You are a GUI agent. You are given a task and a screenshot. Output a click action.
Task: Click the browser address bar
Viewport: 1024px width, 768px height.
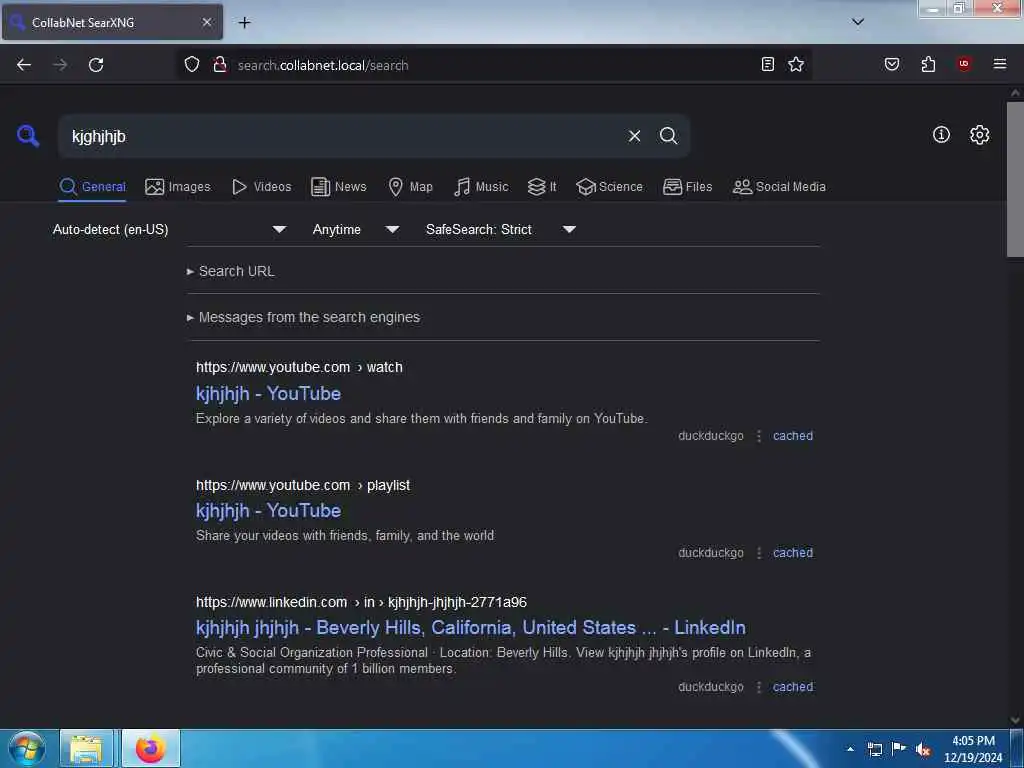[493, 65]
